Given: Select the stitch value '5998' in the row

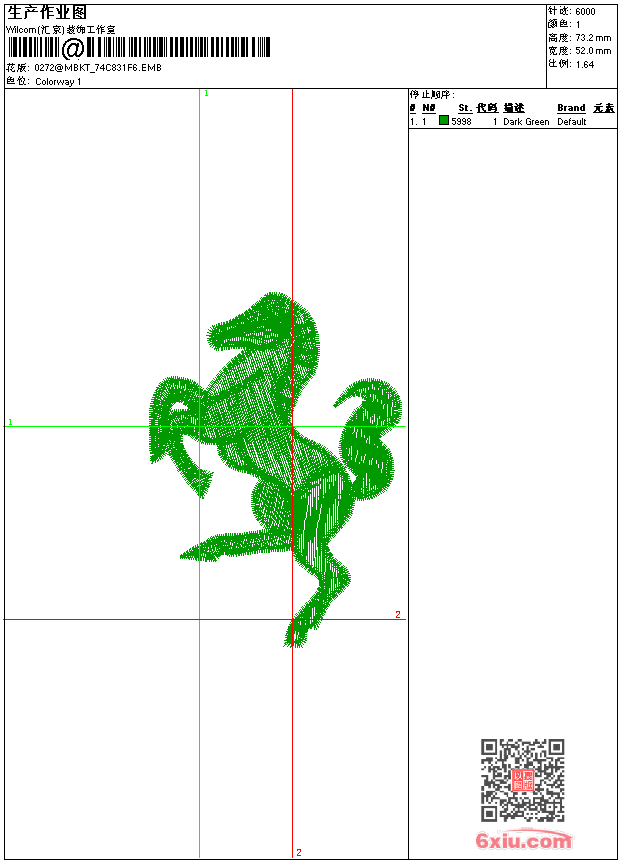Looking at the screenshot, I should pos(461,122).
